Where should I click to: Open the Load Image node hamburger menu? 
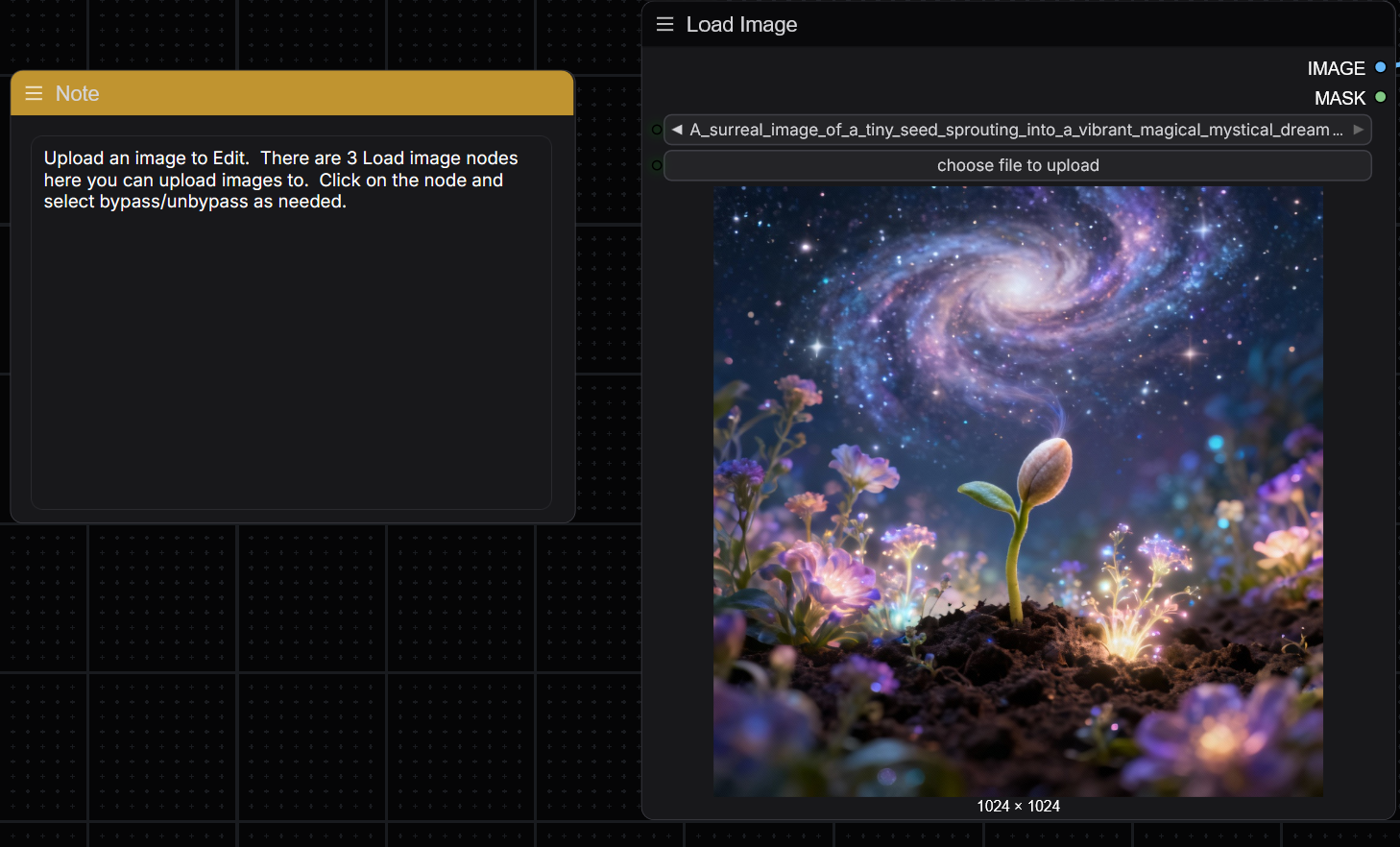tap(664, 24)
